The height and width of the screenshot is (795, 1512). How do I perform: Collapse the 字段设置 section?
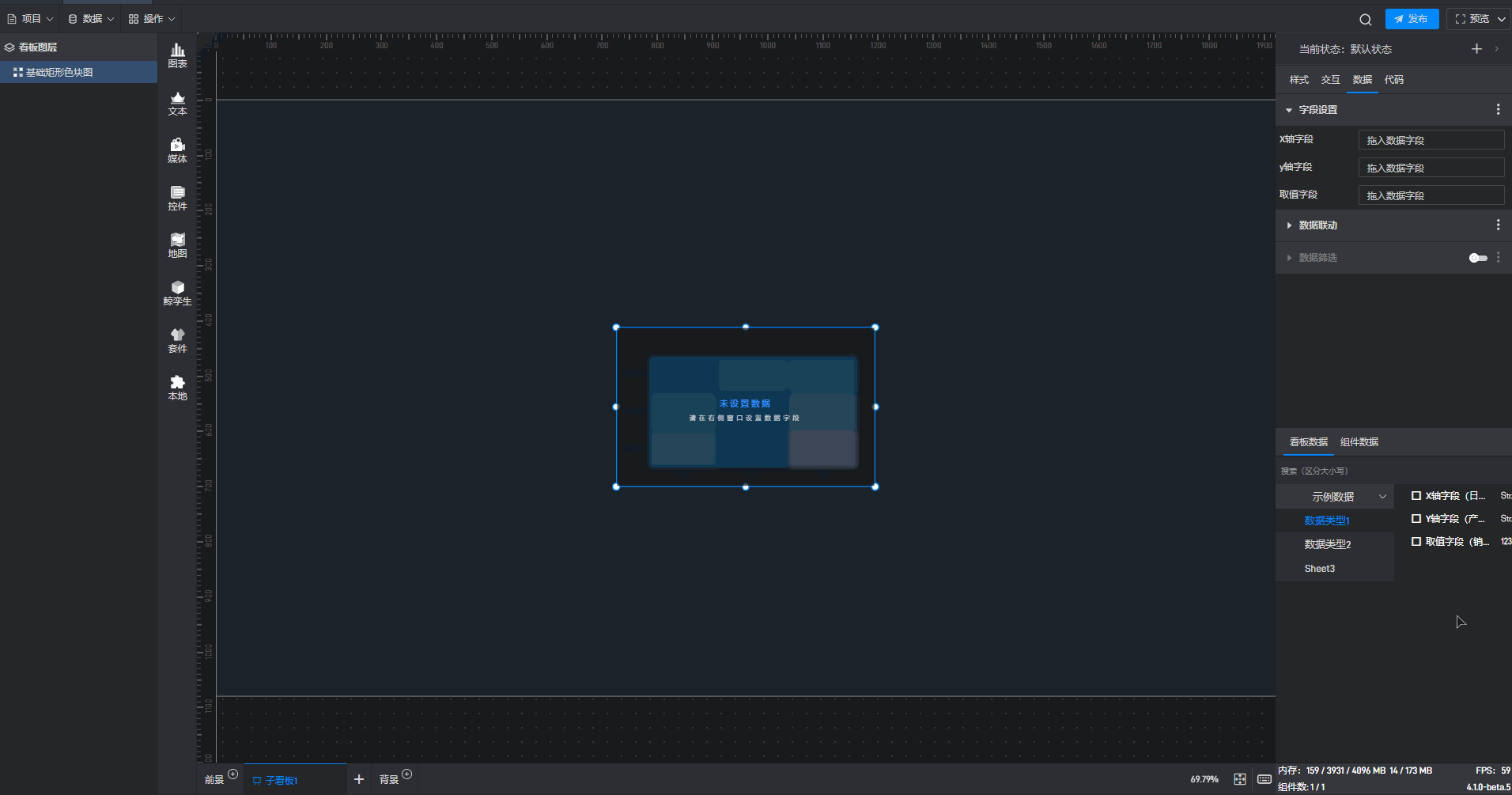(x=1289, y=110)
